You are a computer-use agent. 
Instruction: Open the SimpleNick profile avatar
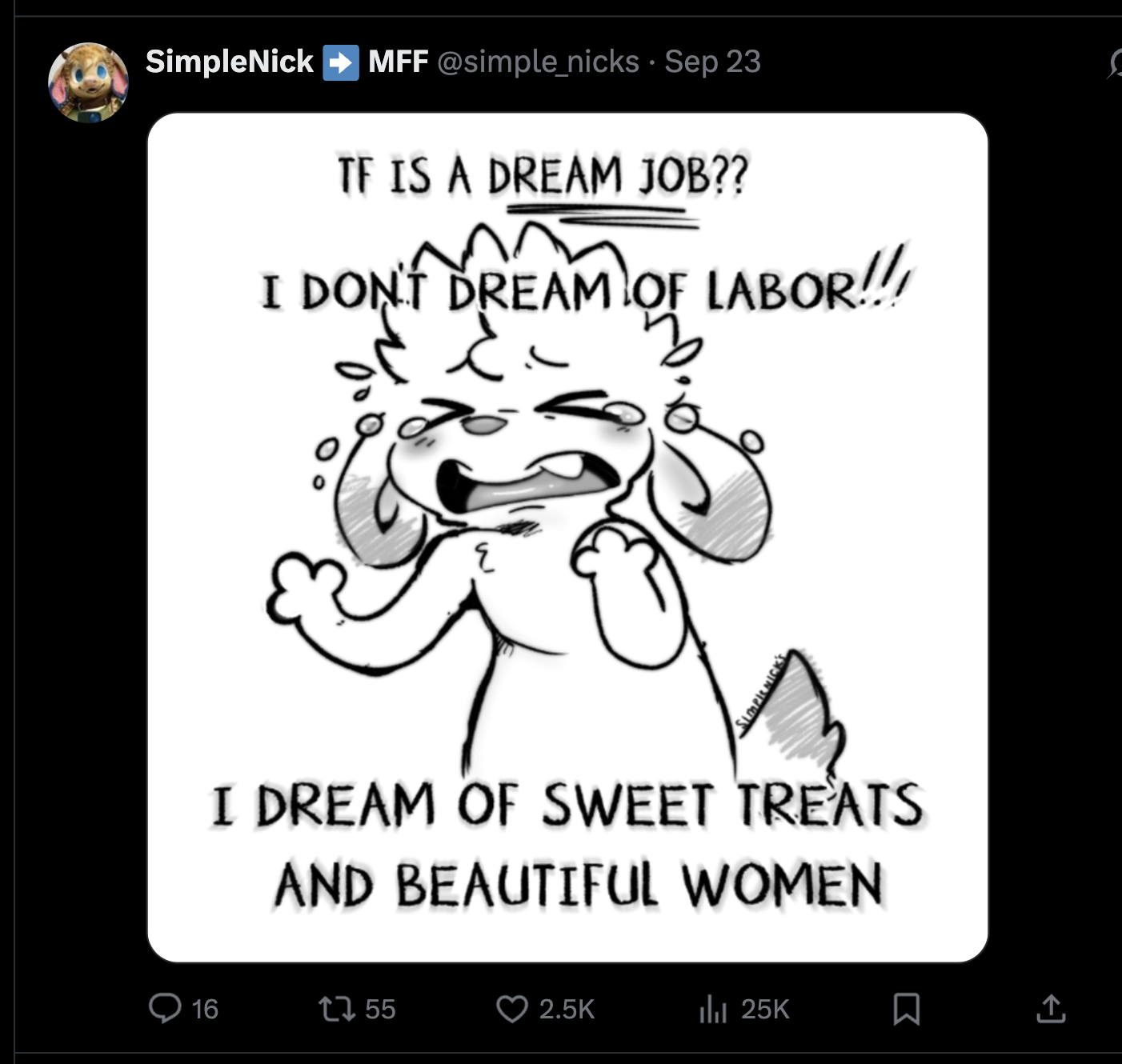(88, 82)
